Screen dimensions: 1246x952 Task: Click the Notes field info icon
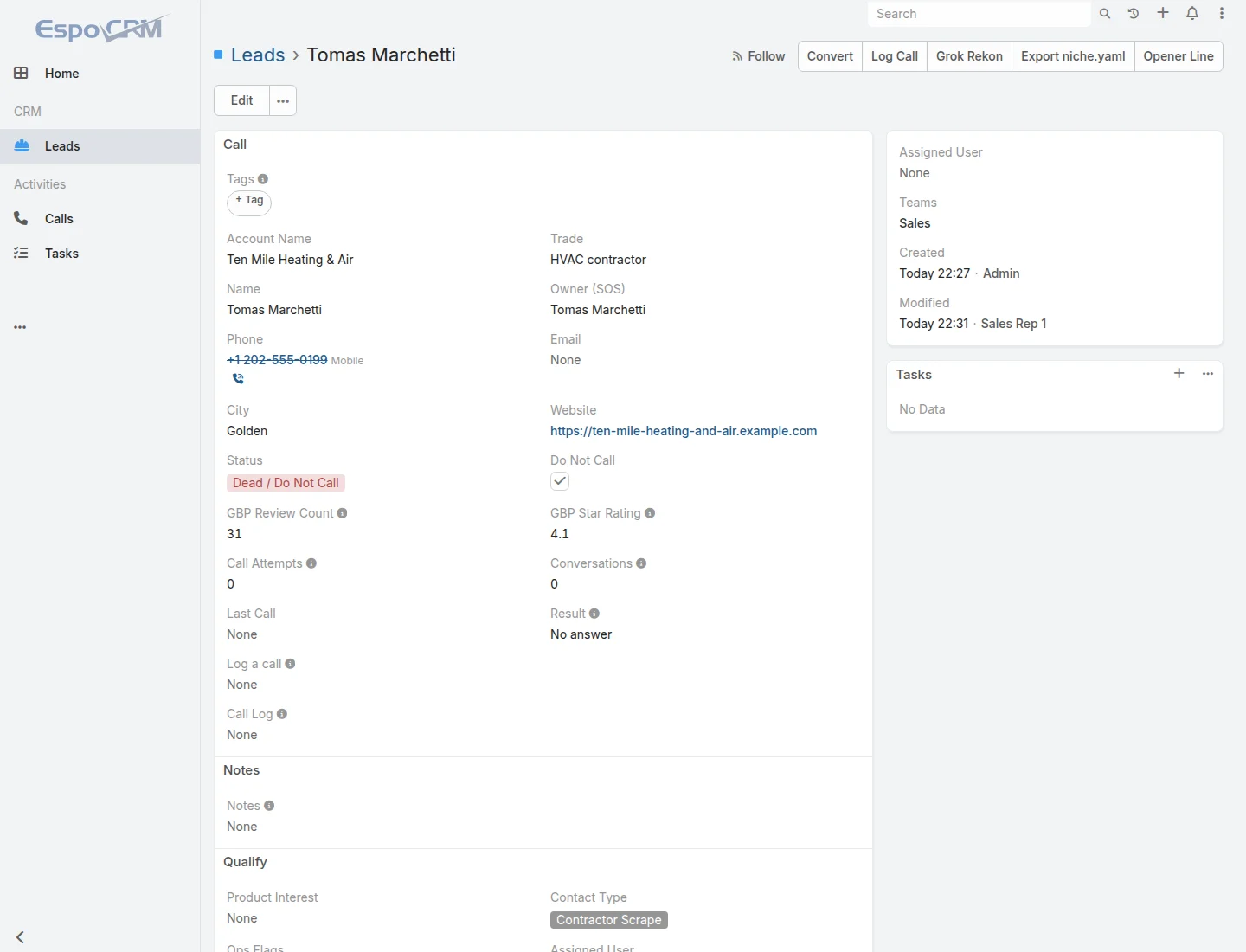pos(269,806)
